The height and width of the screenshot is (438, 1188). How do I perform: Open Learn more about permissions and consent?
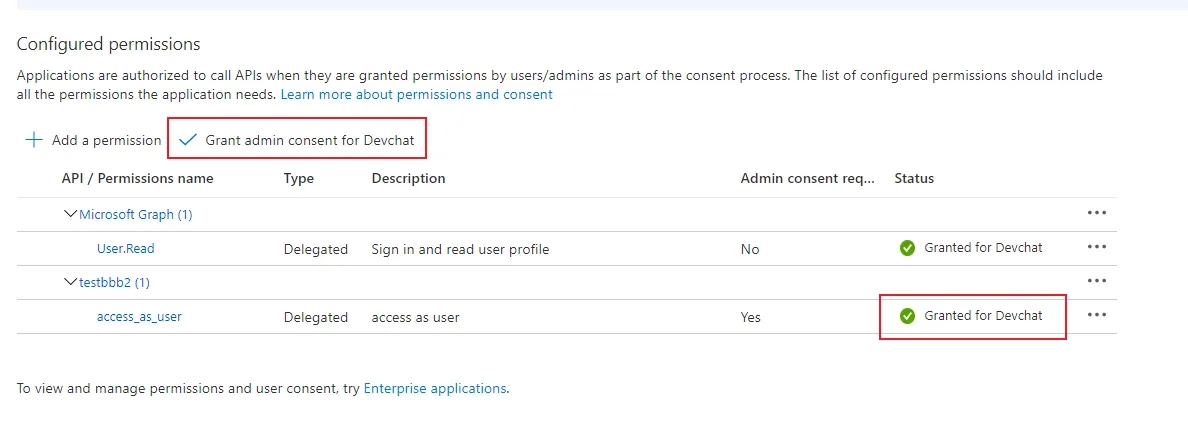(416, 94)
